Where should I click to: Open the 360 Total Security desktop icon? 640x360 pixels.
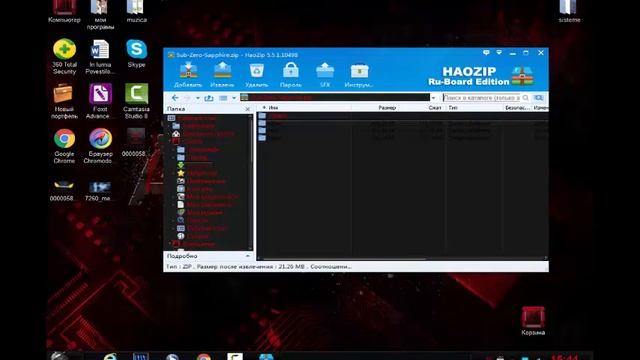point(64,56)
